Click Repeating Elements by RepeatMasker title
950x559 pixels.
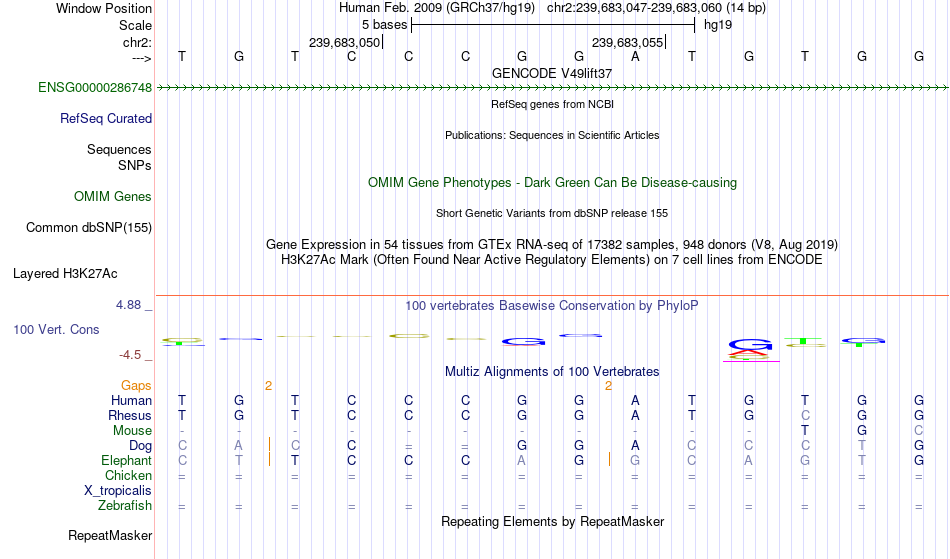point(553,521)
